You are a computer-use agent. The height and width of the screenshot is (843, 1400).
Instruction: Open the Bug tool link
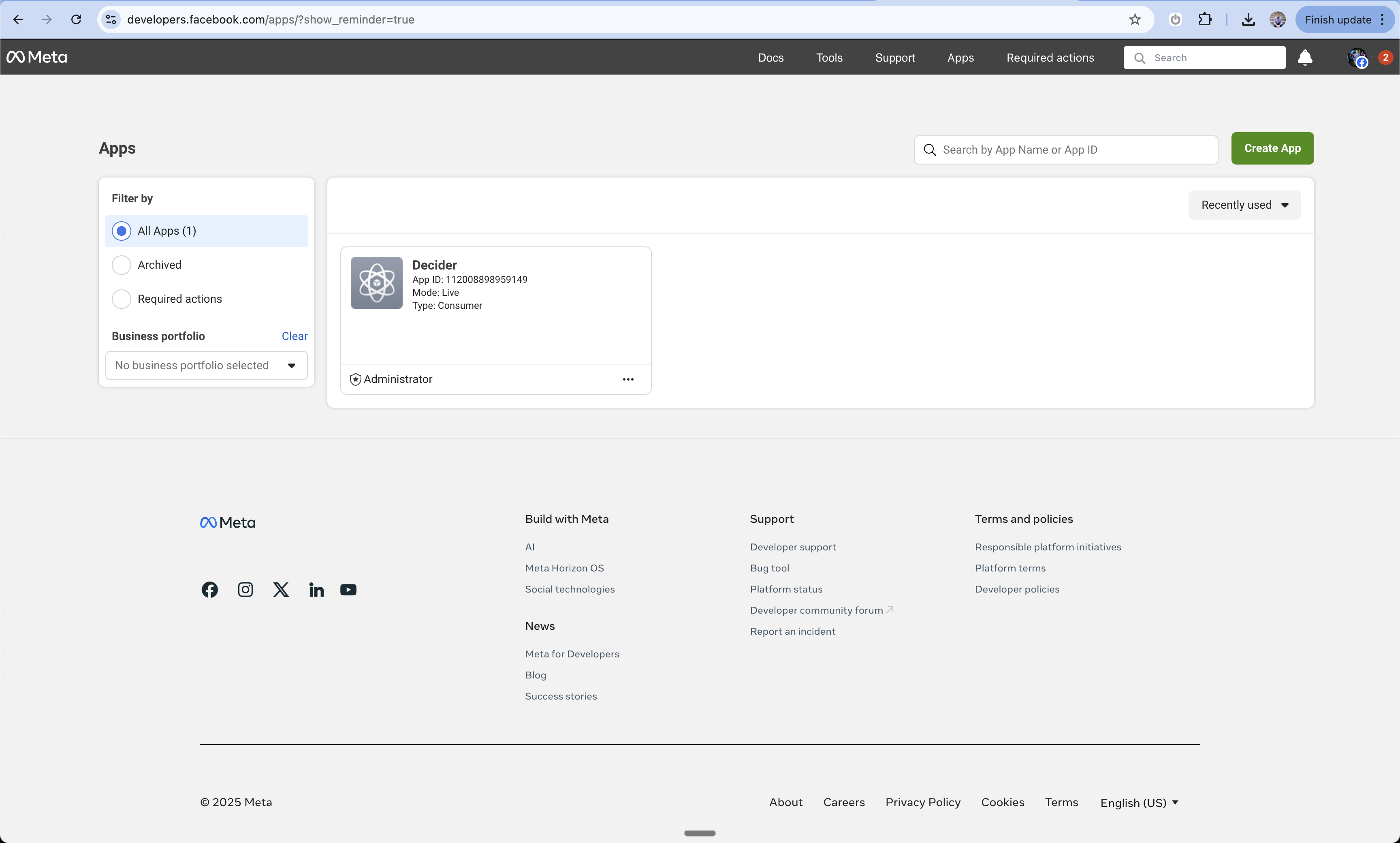tap(769, 568)
